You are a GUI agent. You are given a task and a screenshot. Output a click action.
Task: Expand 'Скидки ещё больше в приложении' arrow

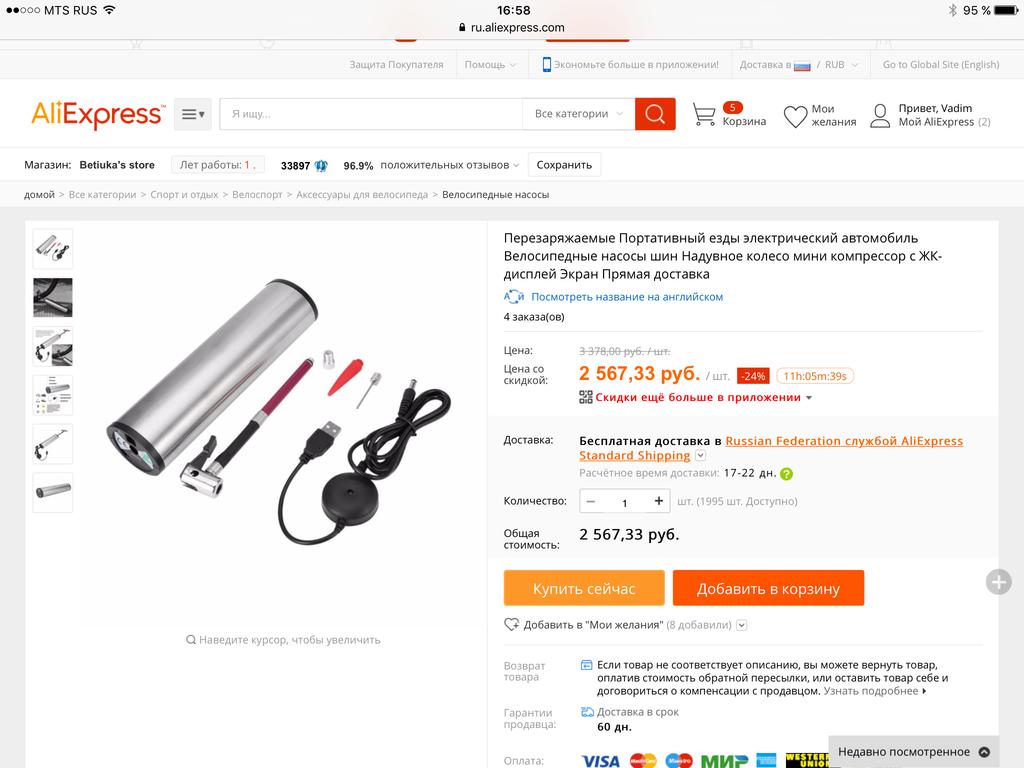(x=809, y=398)
